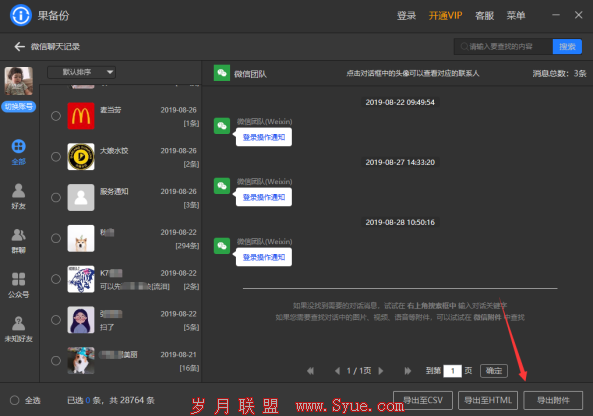Image resolution: width=593 pixels, height=416 pixels.
Task: Open the 客服 customer service item
Action: 484,16
